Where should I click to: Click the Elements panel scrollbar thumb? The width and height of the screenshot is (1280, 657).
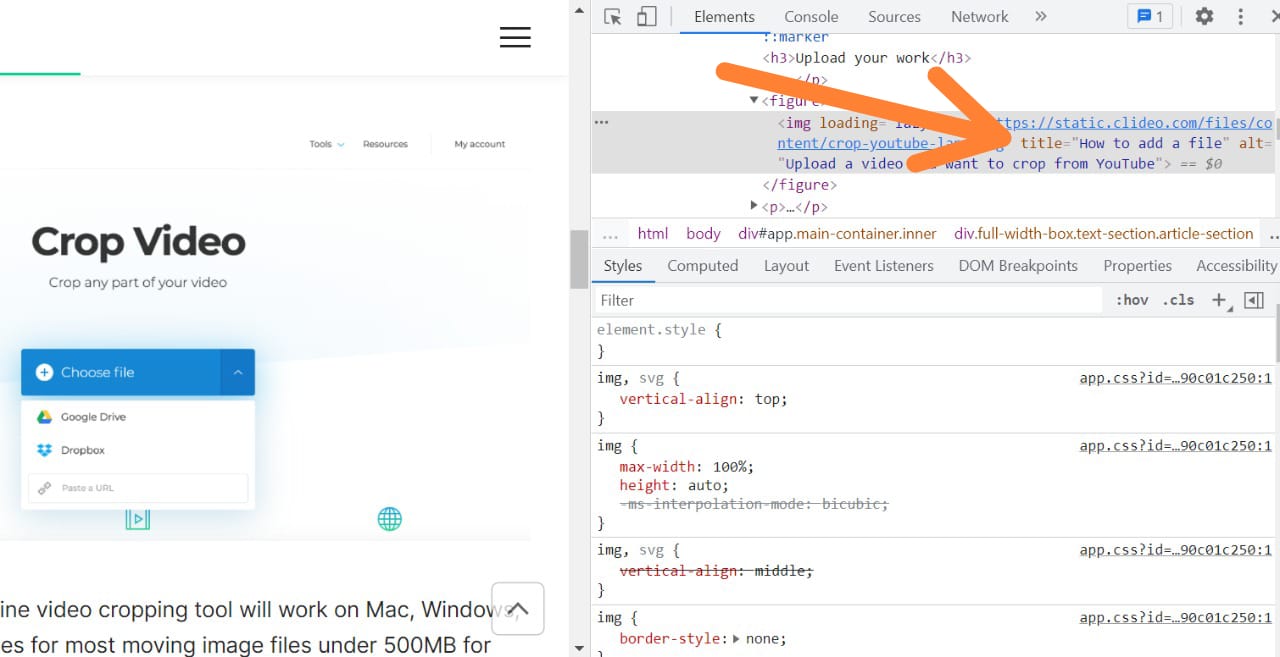[x=1276, y=127]
